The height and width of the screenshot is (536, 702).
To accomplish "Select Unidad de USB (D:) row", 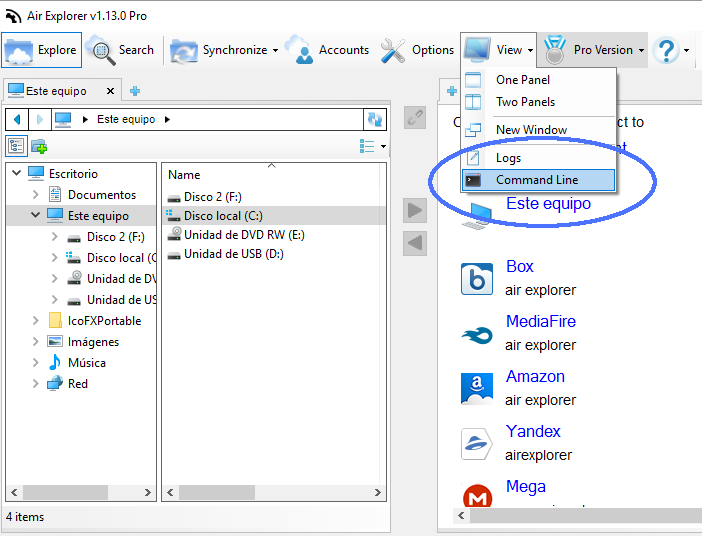I will coord(273,254).
